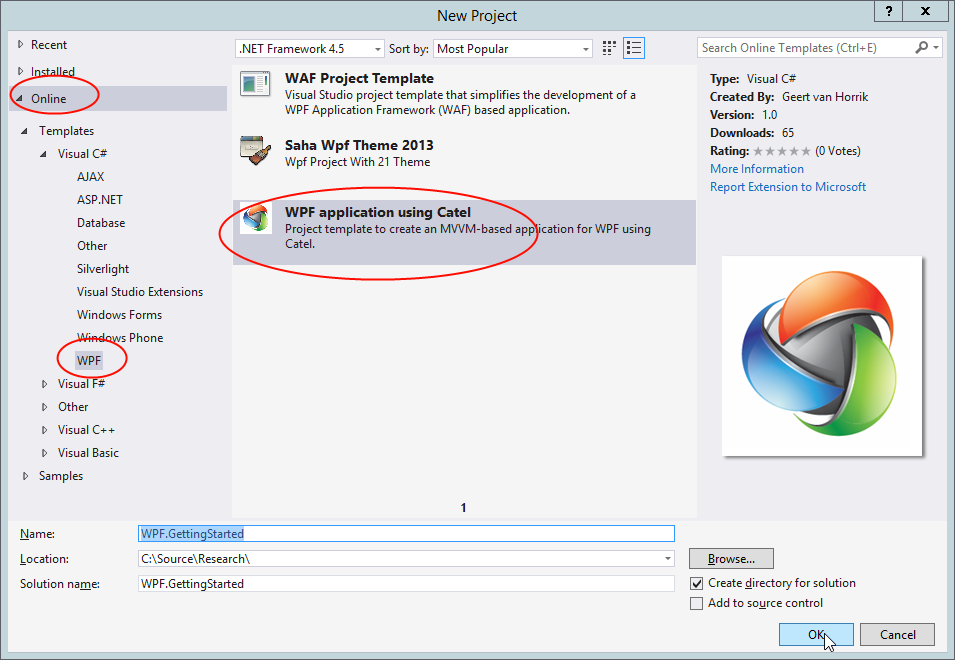The width and height of the screenshot is (955, 660).
Task: Select the Windows Phone category
Action: tap(120, 338)
